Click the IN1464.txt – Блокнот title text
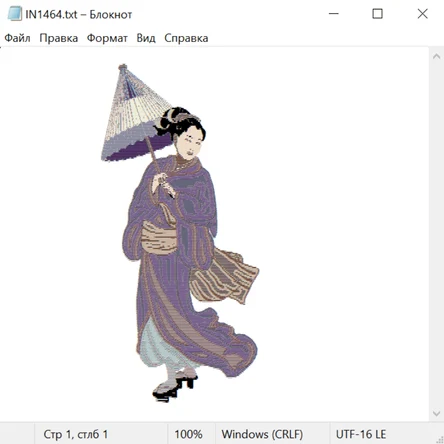444x444 pixels. [x=79, y=14]
